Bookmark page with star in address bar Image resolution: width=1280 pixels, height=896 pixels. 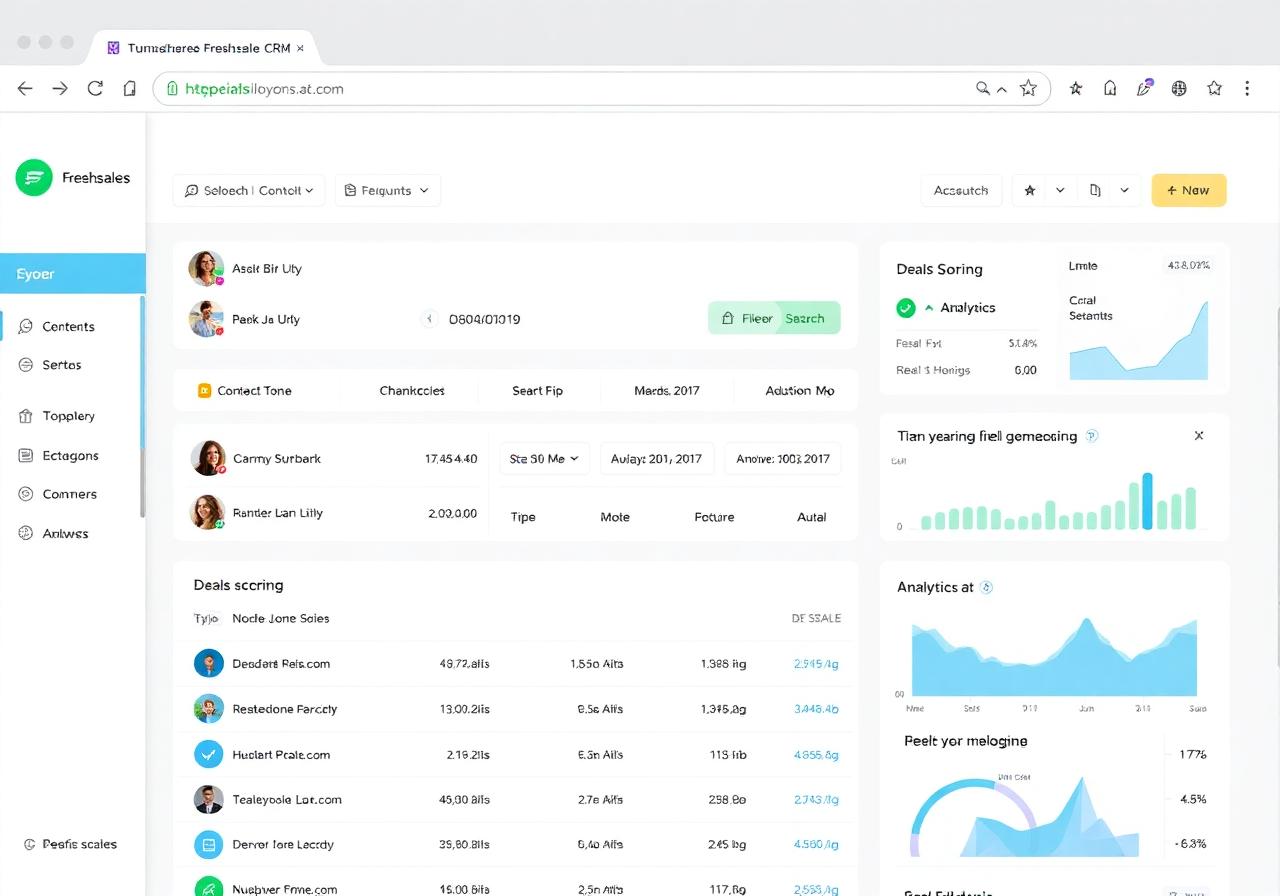click(1028, 88)
